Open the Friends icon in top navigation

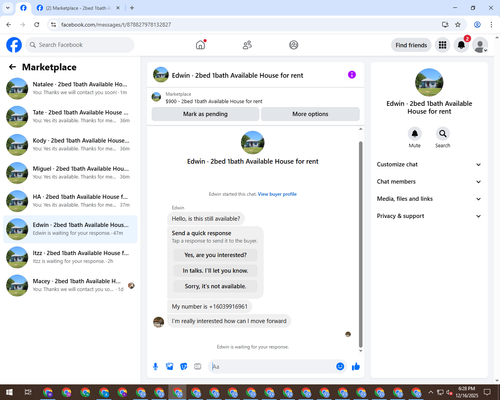pyautogui.click(x=247, y=45)
